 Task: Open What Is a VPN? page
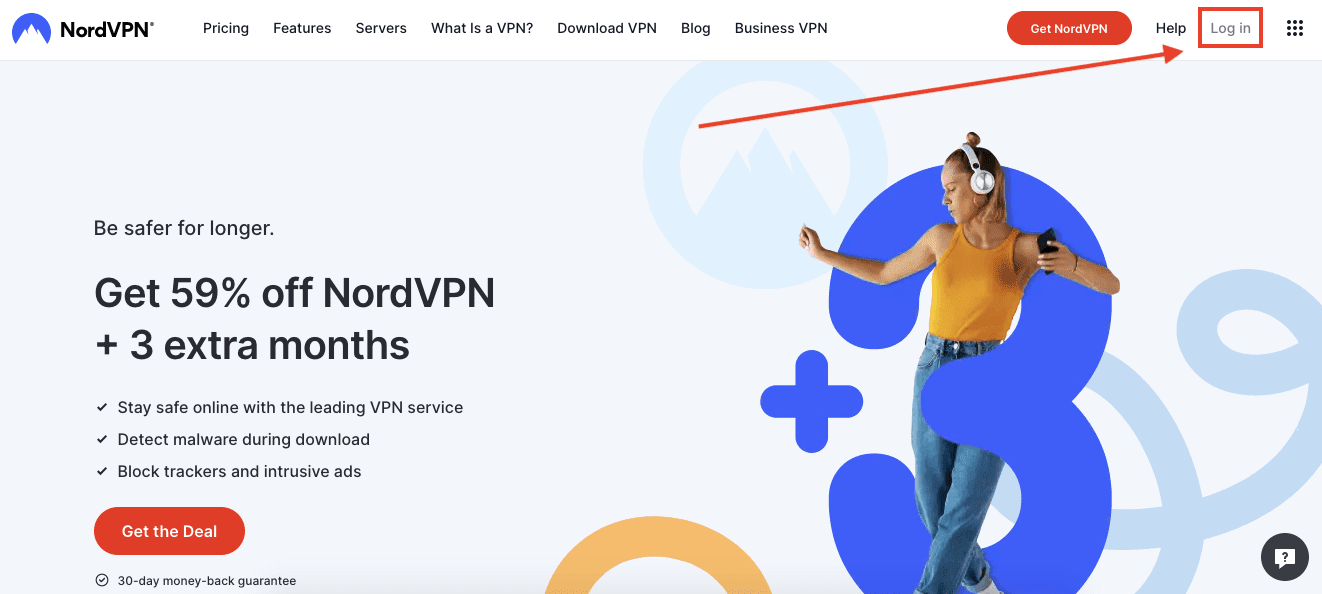482,28
